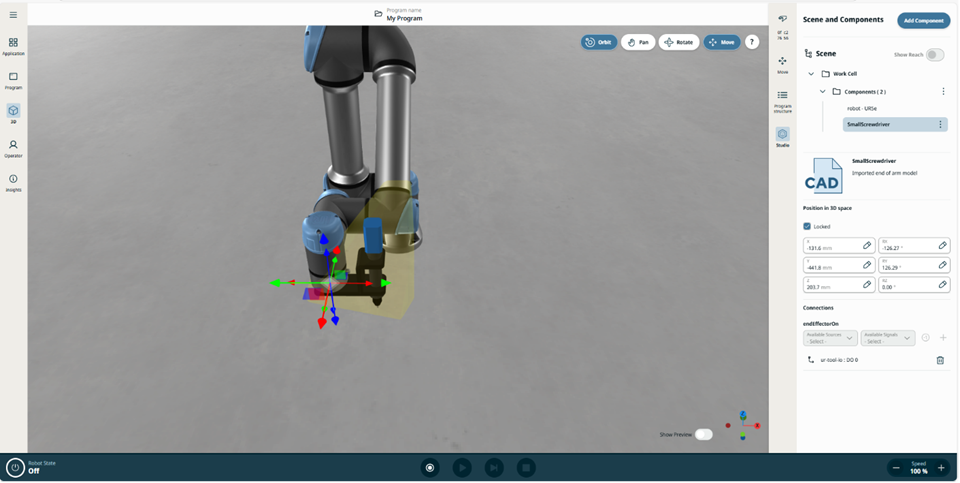
Task: Open the Available Signals dropdown
Action: (x=888, y=338)
